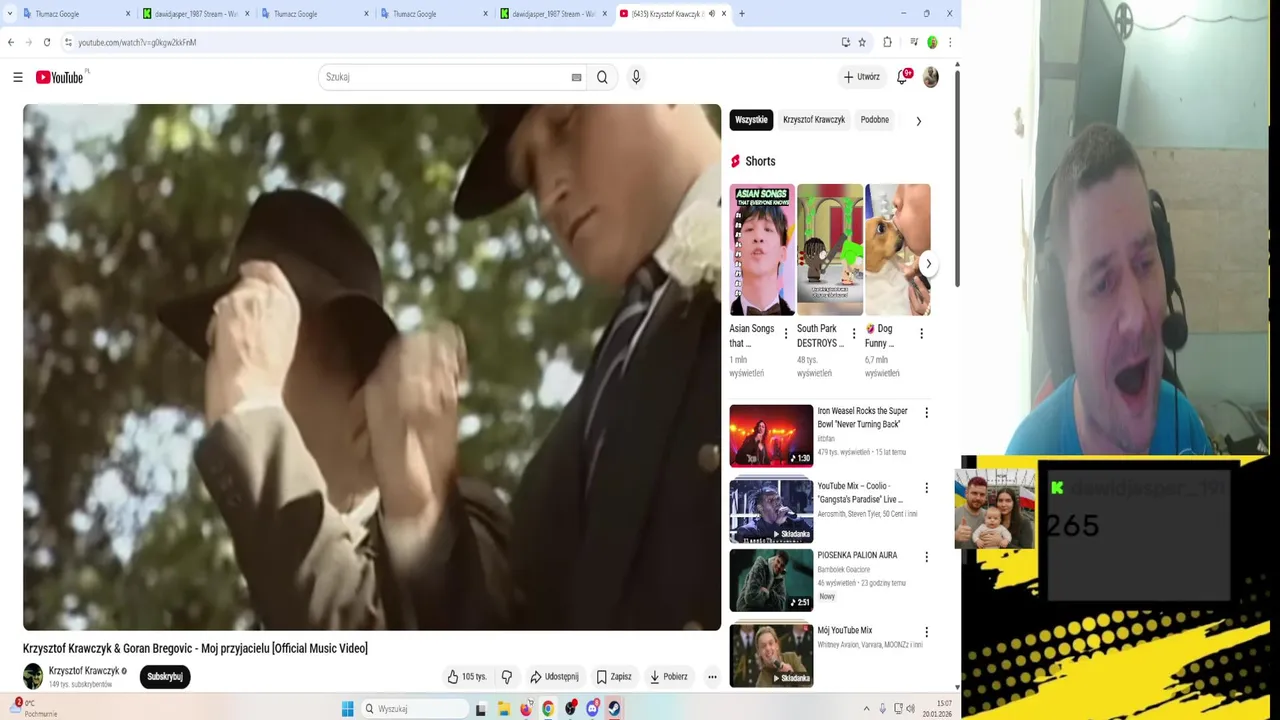Like the video with thumbs up
The width and height of the screenshot is (1280, 720).
tap(467, 677)
